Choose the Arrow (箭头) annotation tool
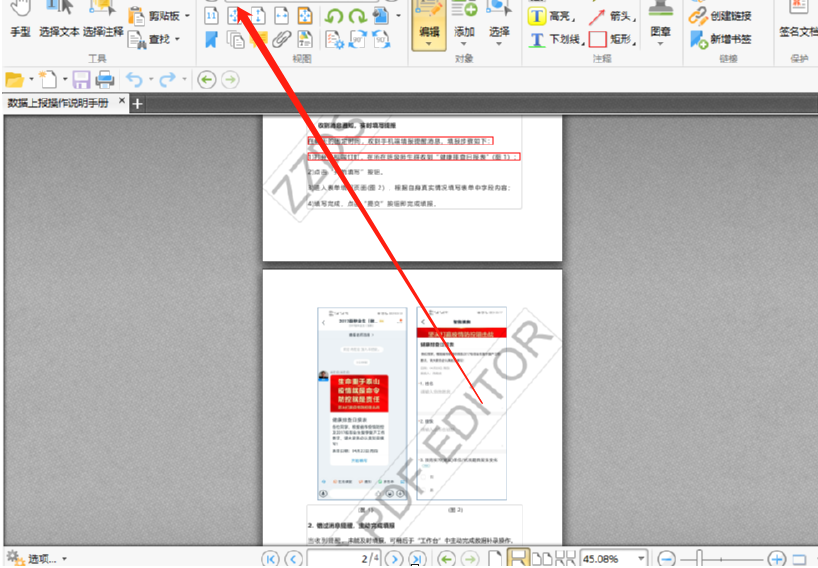The image size is (818, 568). coord(612,16)
